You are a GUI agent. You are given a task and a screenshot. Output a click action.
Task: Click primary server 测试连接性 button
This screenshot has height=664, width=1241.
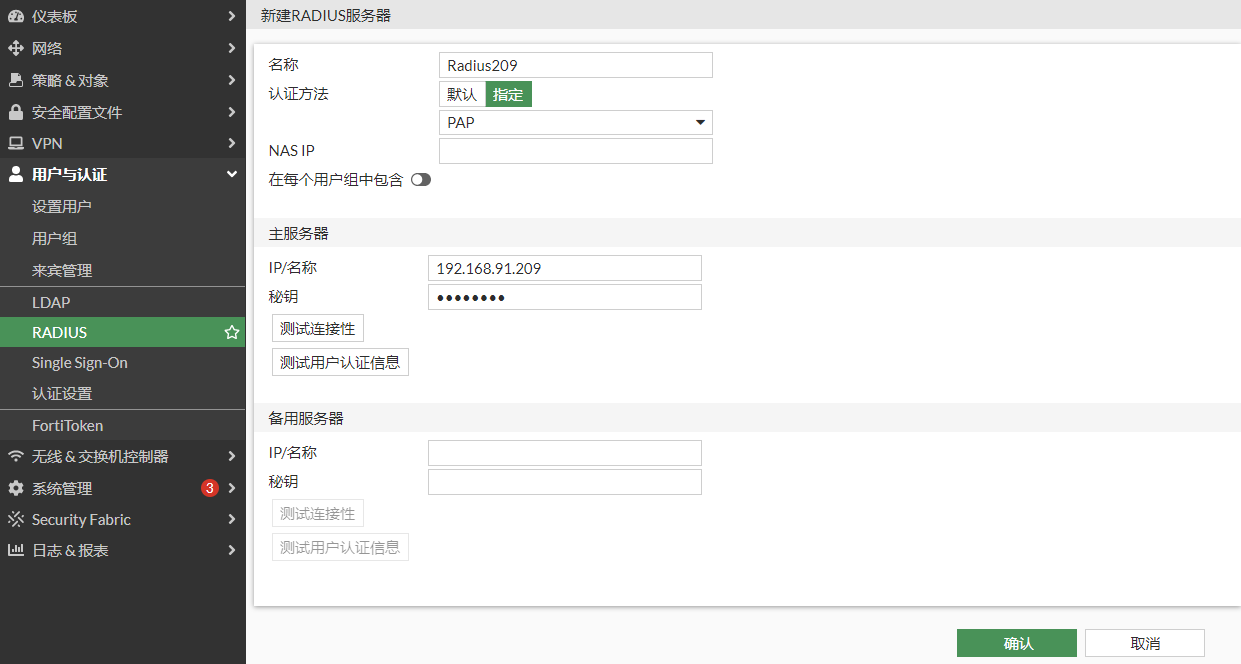pyautogui.click(x=317, y=328)
